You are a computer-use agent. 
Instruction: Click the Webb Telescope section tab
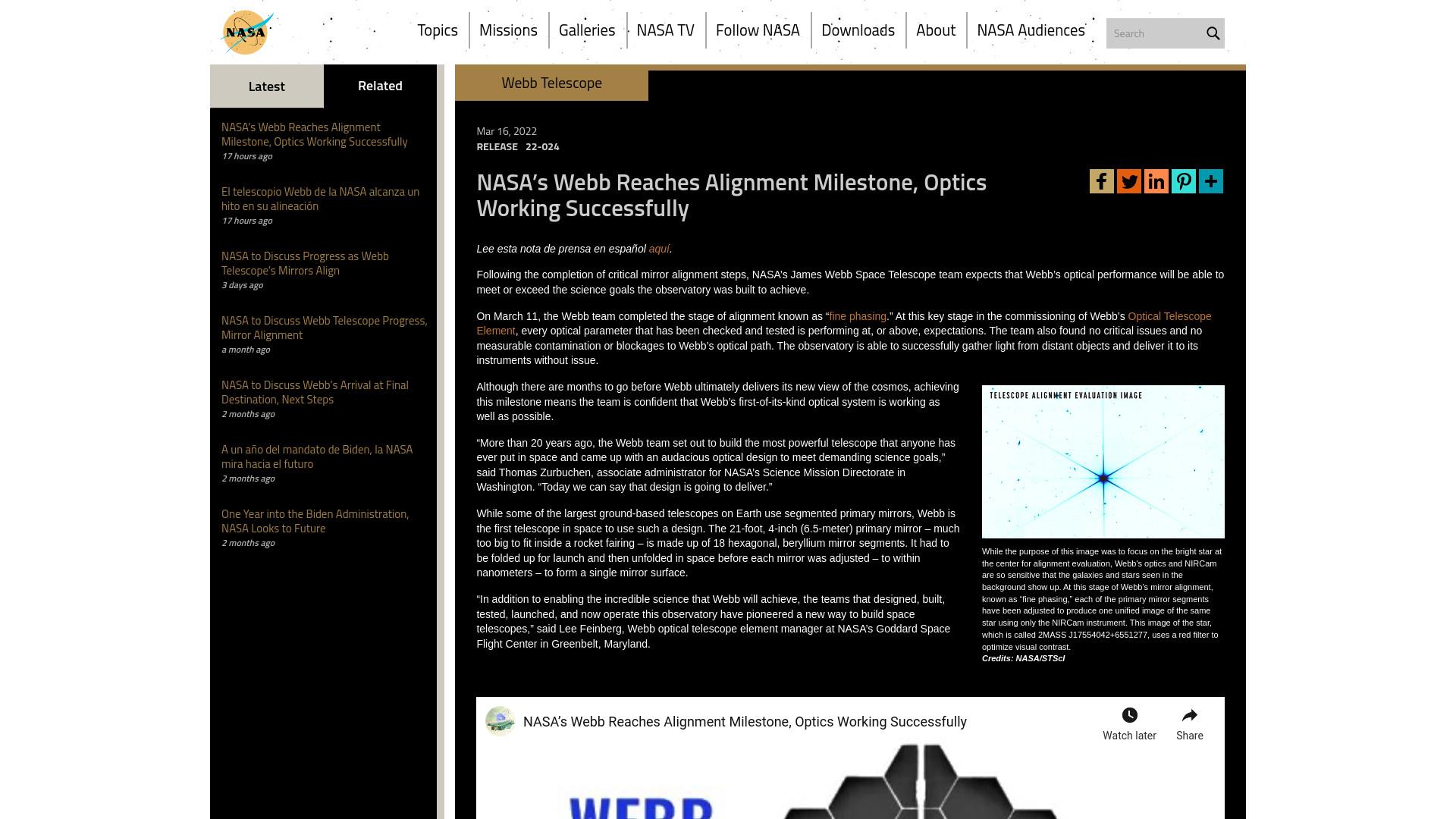click(x=551, y=83)
